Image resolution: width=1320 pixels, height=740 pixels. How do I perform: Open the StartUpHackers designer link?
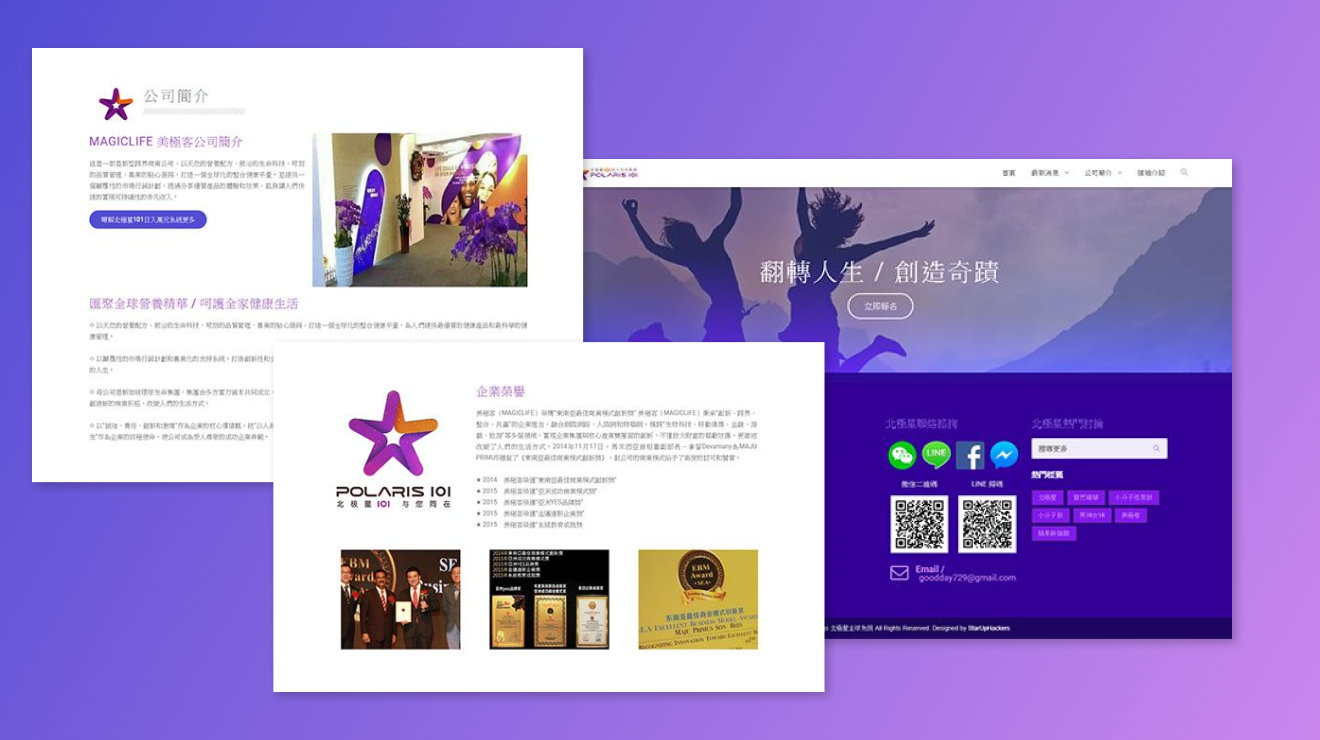point(988,628)
